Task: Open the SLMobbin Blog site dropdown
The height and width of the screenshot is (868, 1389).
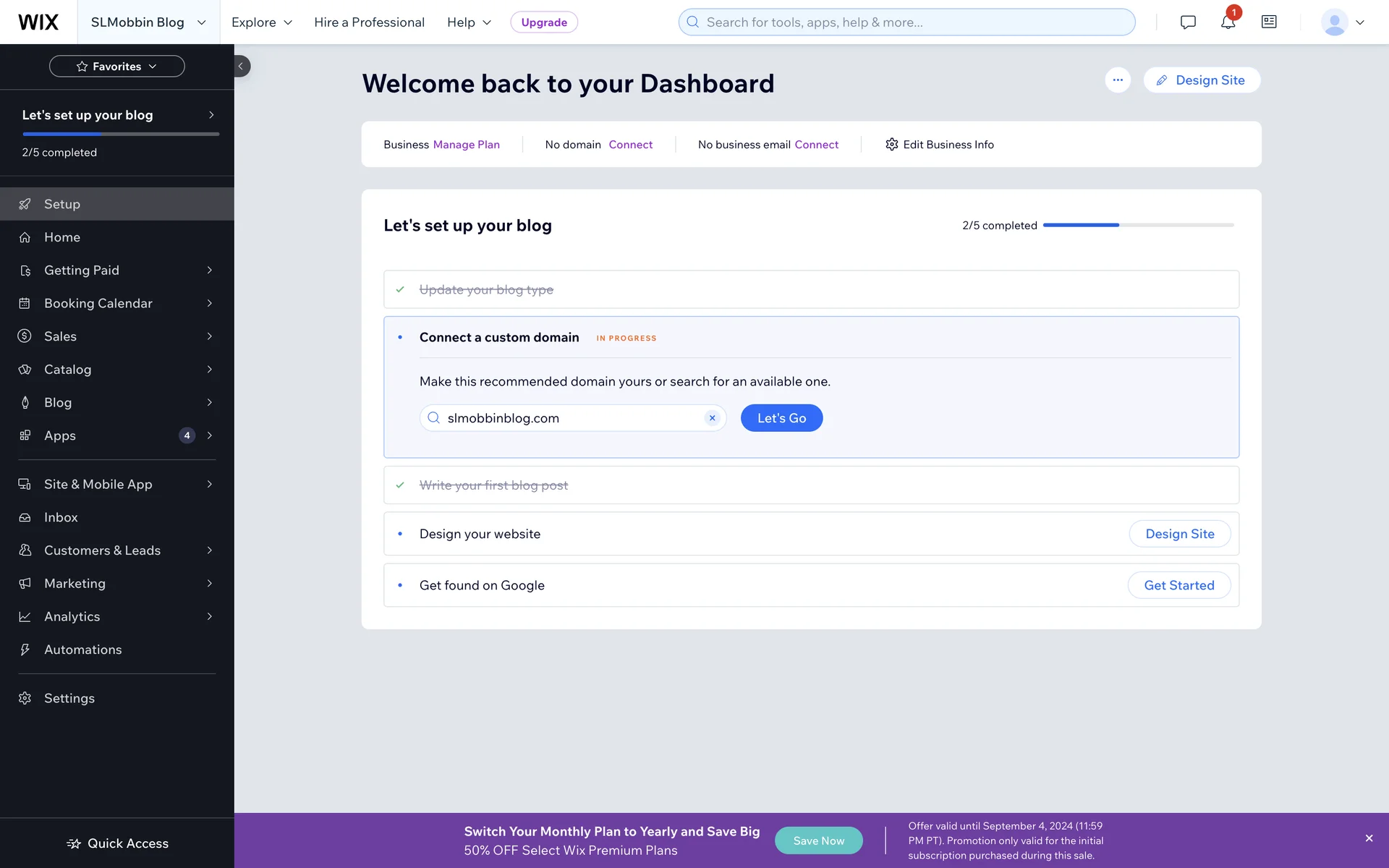Action: [x=148, y=22]
